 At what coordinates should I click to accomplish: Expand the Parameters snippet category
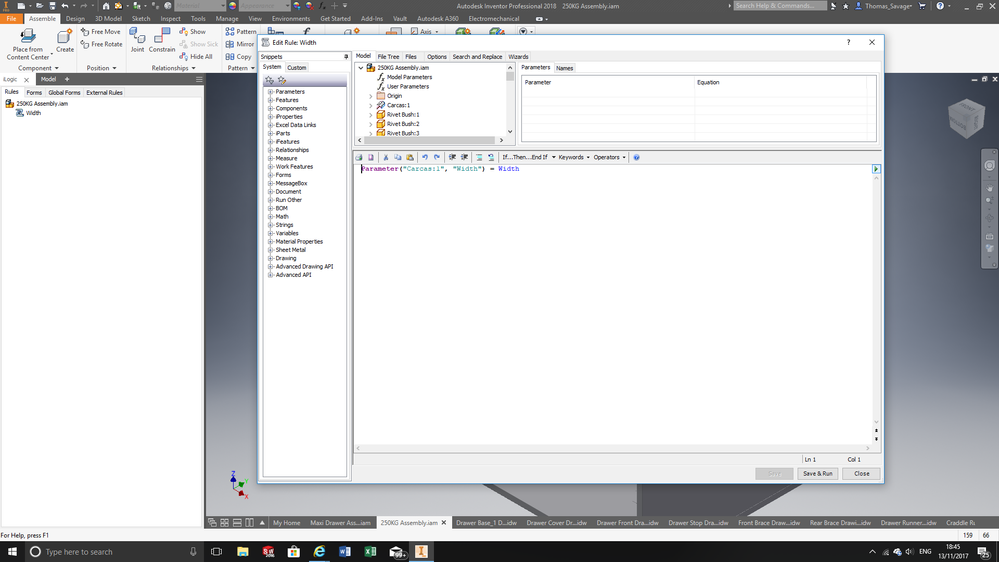[x=271, y=92]
